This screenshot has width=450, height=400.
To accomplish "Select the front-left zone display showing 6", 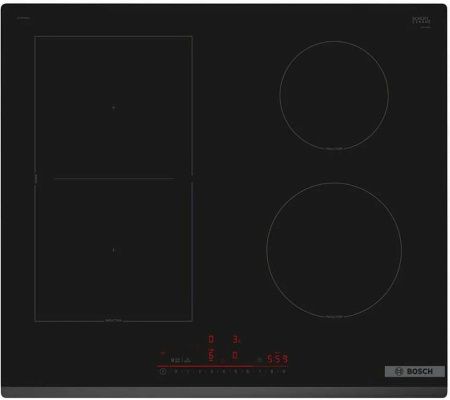I will pyautogui.click(x=211, y=356).
